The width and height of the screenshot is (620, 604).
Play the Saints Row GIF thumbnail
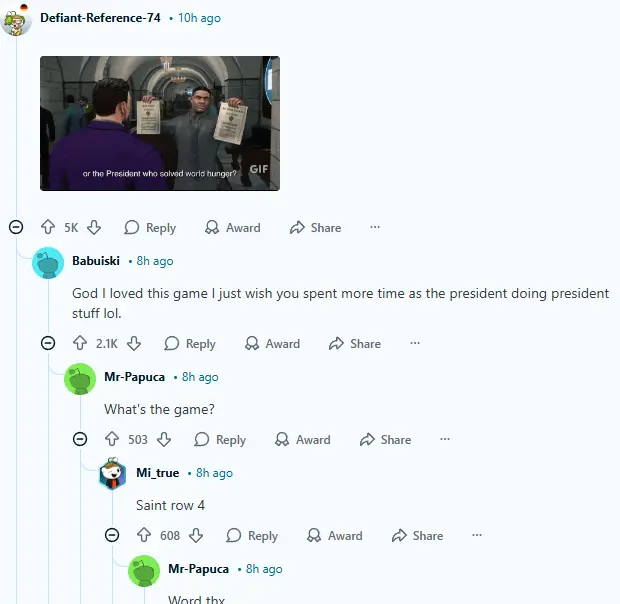pyautogui.click(x=160, y=123)
